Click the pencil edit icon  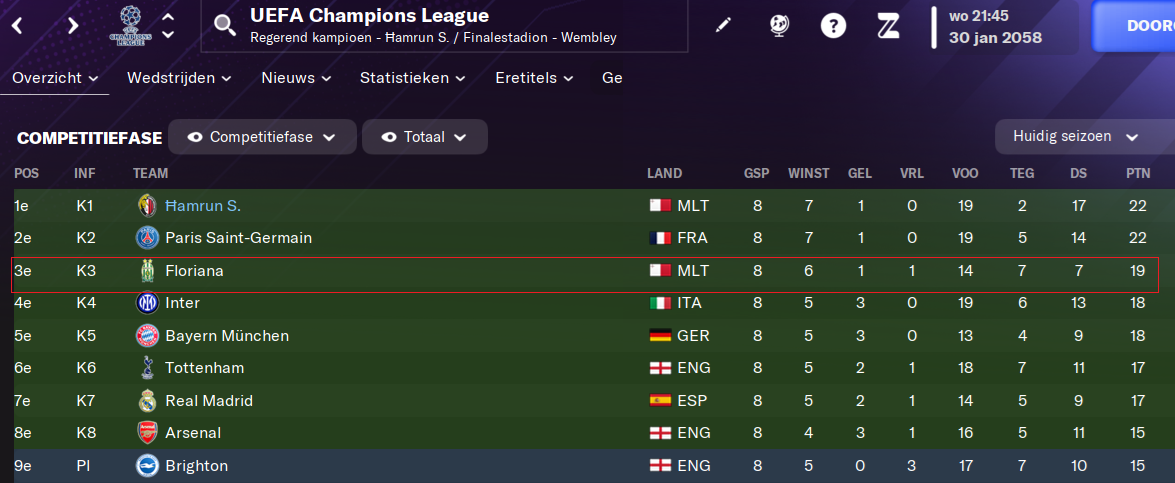point(722,25)
